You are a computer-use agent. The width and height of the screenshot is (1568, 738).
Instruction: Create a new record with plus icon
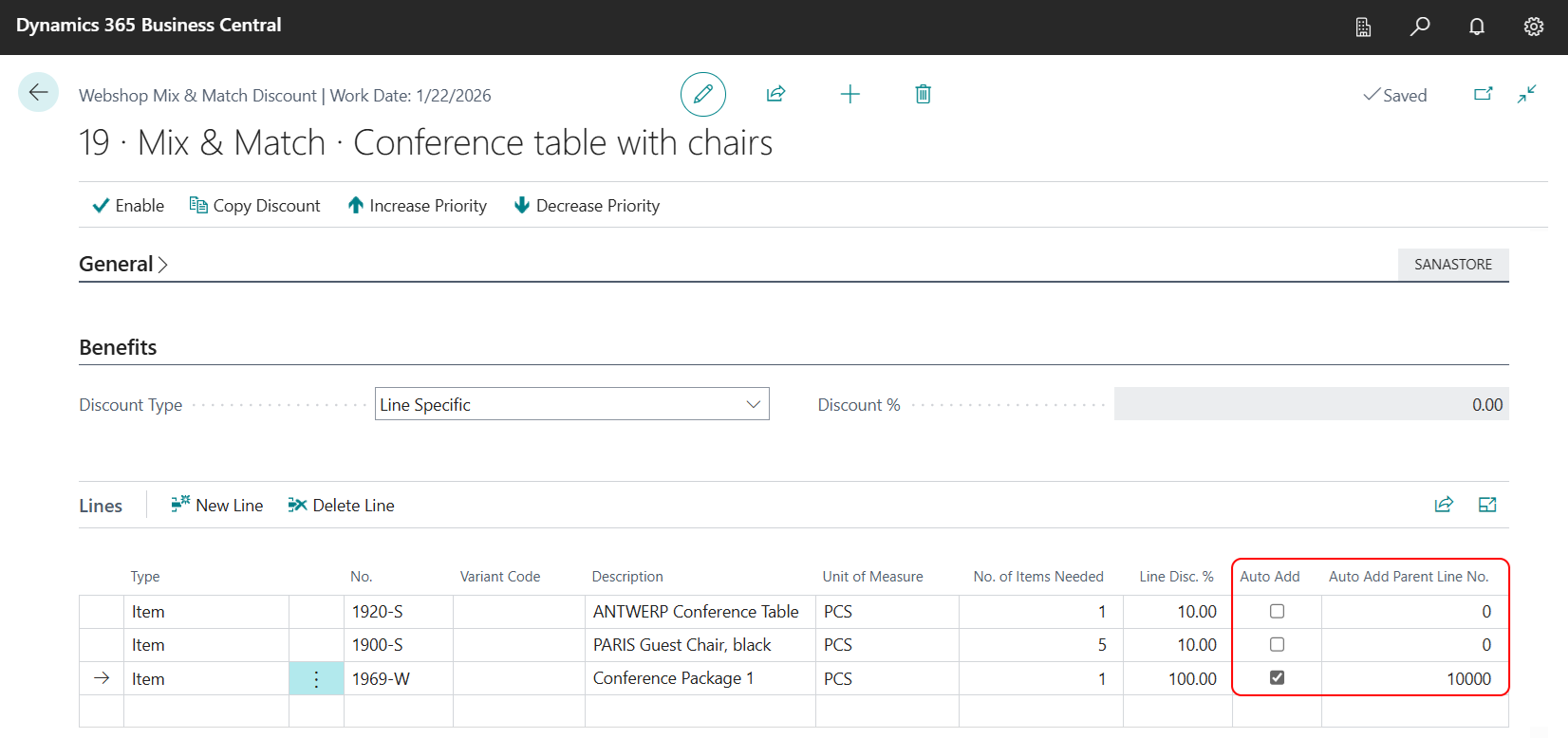click(850, 93)
